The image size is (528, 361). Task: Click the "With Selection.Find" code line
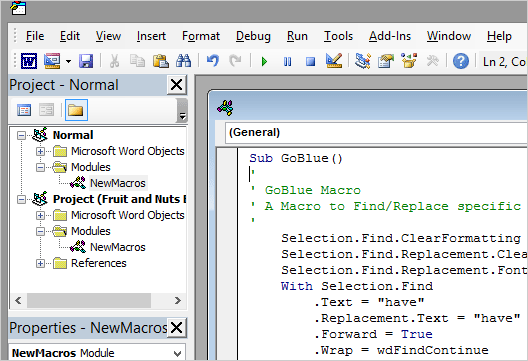pos(357,286)
